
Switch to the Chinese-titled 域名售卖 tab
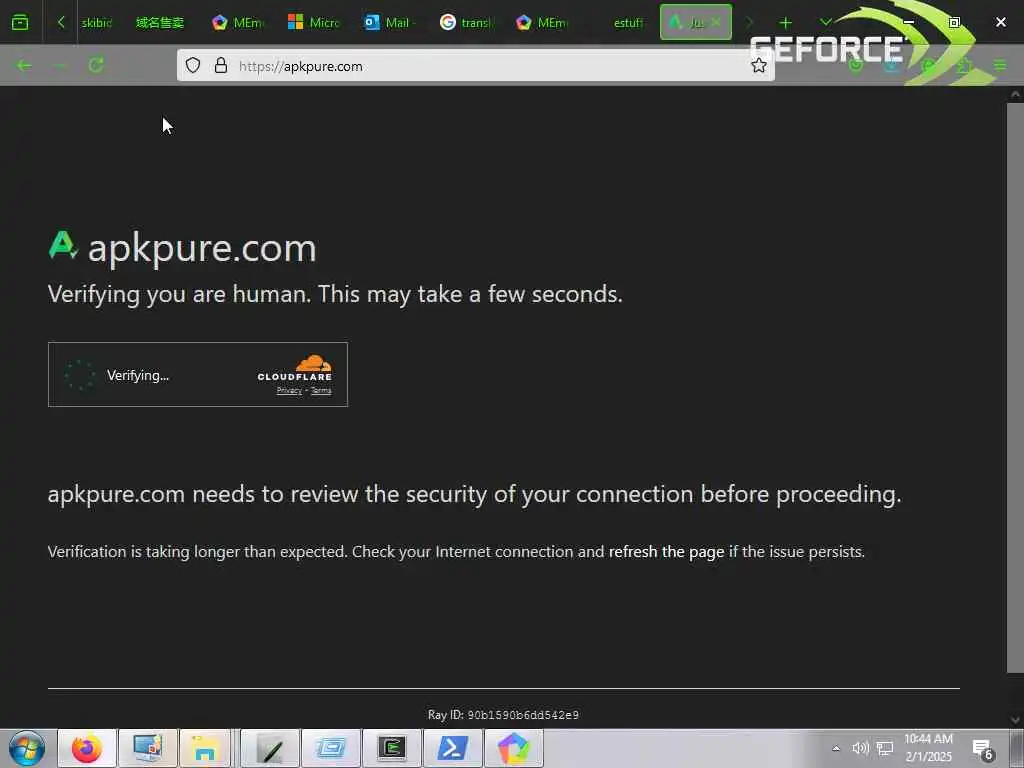(159, 23)
